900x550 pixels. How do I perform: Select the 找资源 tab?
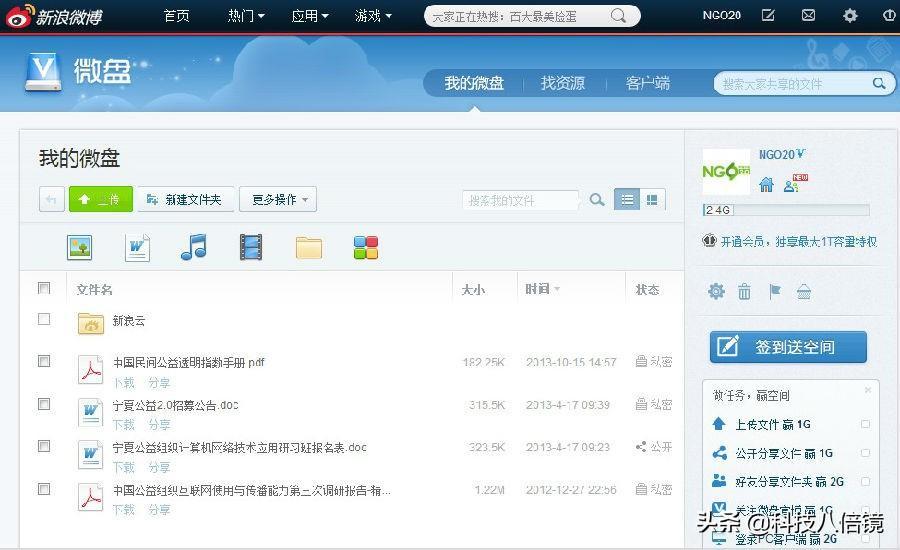(562, 83)
